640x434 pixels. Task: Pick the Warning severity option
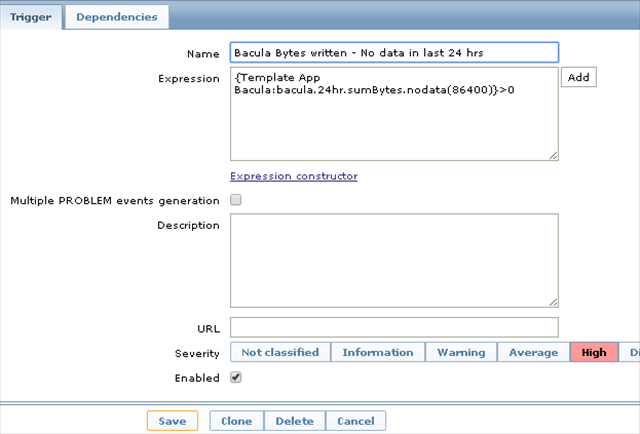[461, 352]
